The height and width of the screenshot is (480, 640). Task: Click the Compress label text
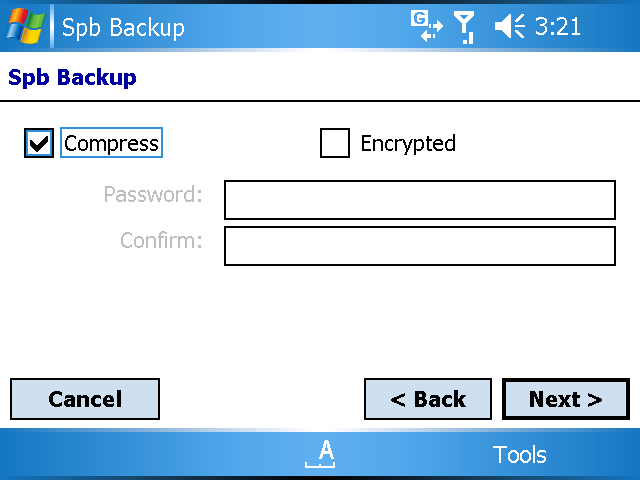tap(111, 143)
